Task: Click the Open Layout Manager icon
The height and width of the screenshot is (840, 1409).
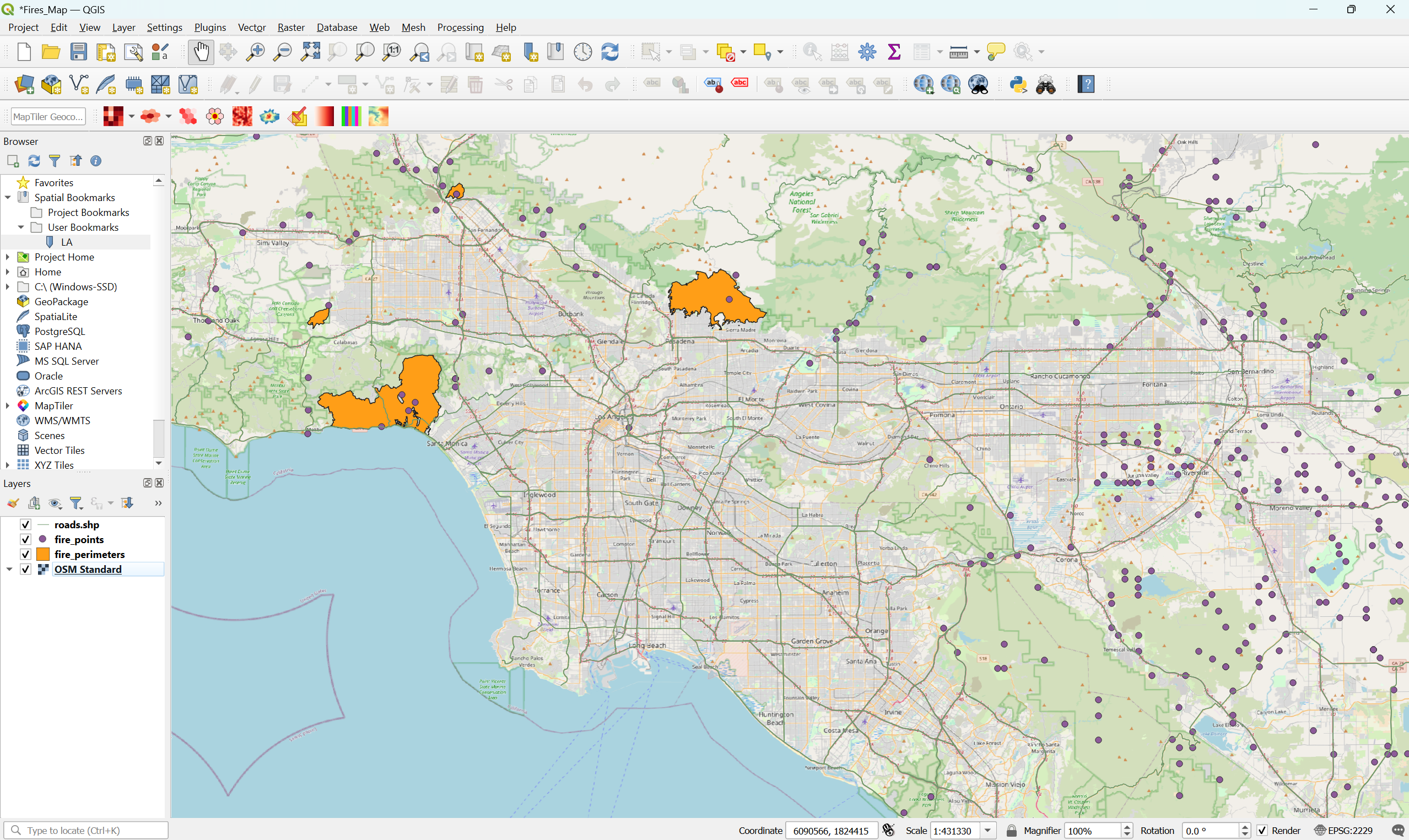Action: pos(133,52)
